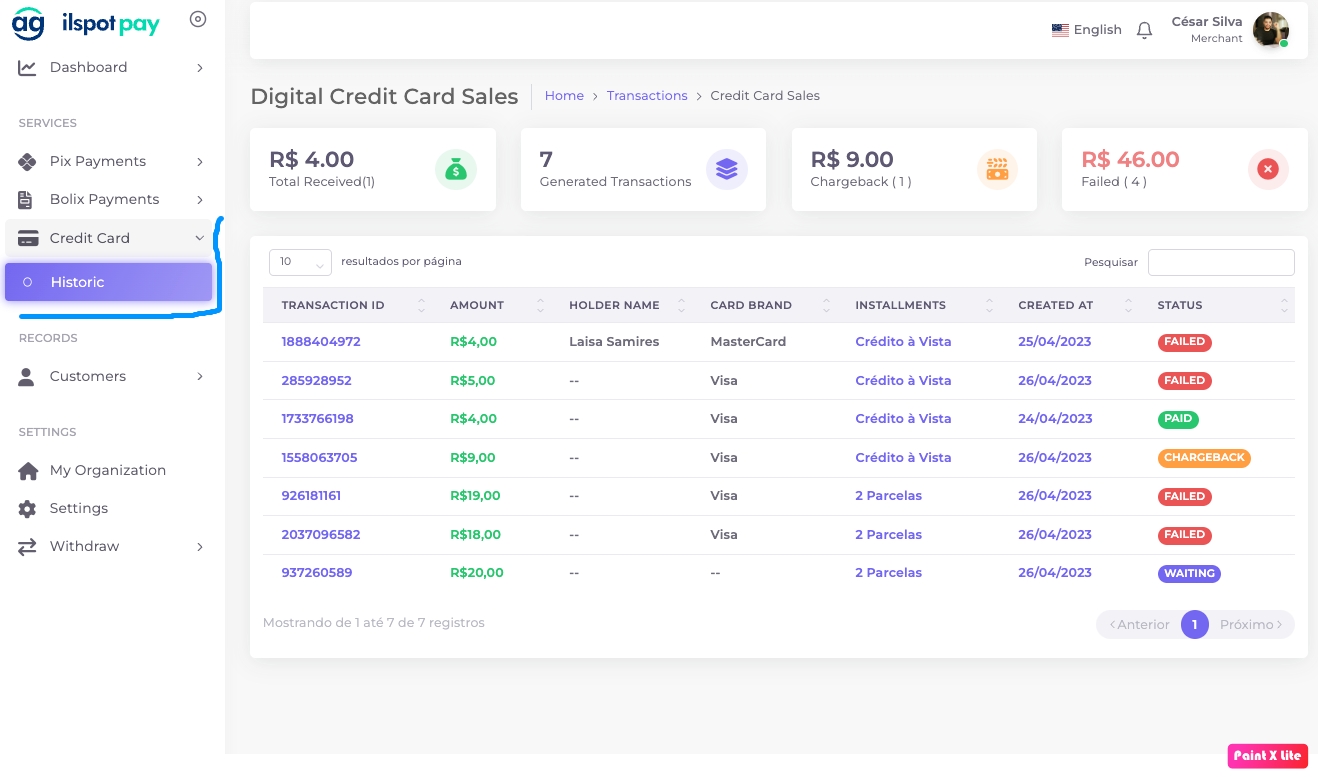This screenshot has width=1318, height=777.
Task: Click the Transactions breadcrumb link
Action: tap(646, 96)
